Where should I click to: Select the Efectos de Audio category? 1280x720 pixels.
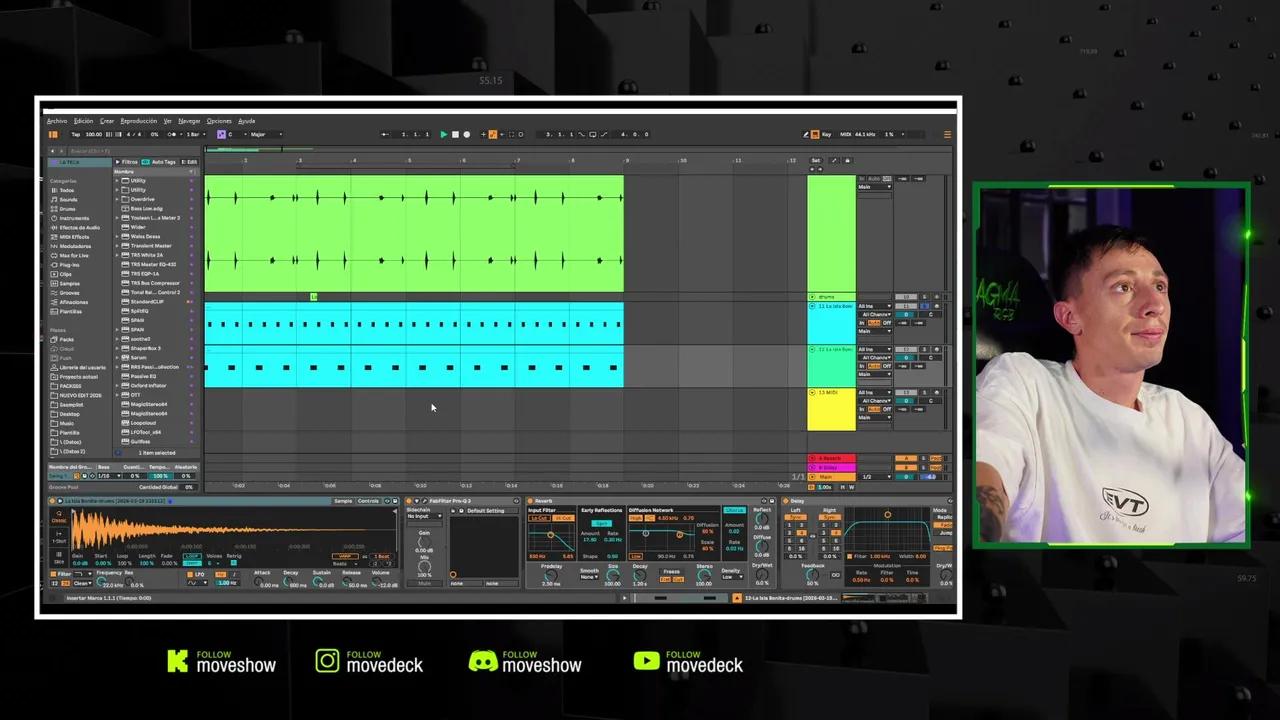(80, 228)
